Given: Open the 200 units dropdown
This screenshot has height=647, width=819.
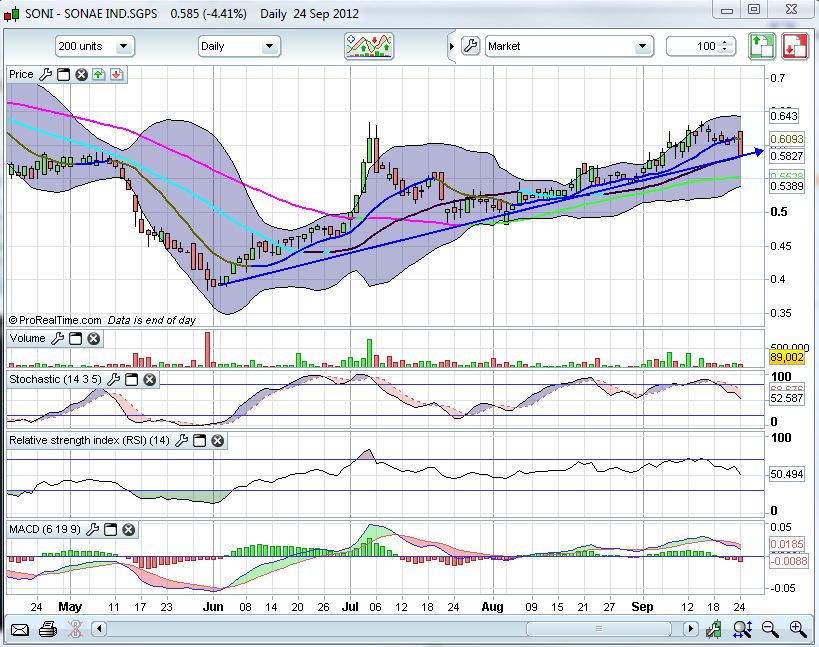Looking at the screenshot, I should (x=123, y=46).
